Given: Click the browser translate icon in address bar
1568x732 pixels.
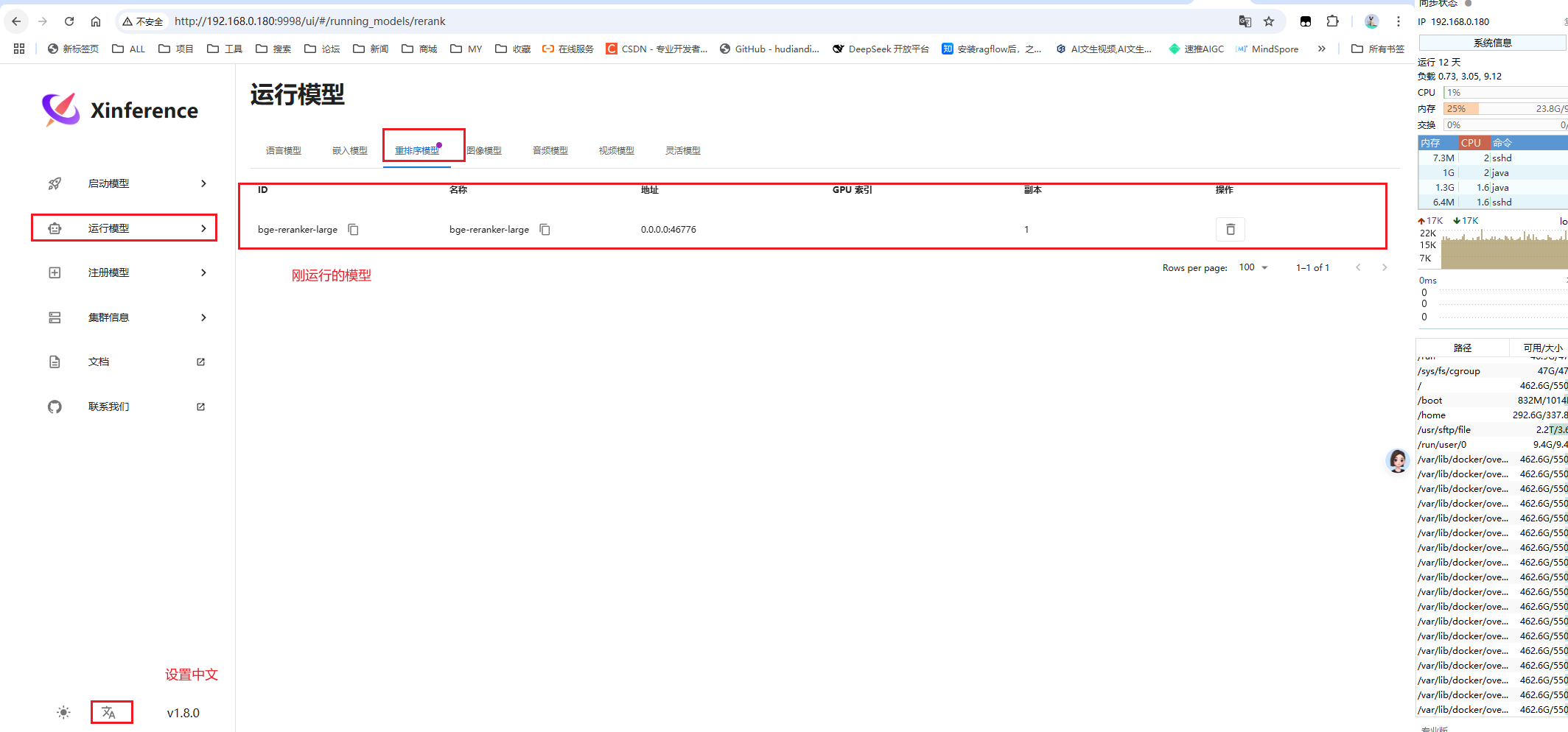Looking at the screenshot, I should pos(1245,21).
